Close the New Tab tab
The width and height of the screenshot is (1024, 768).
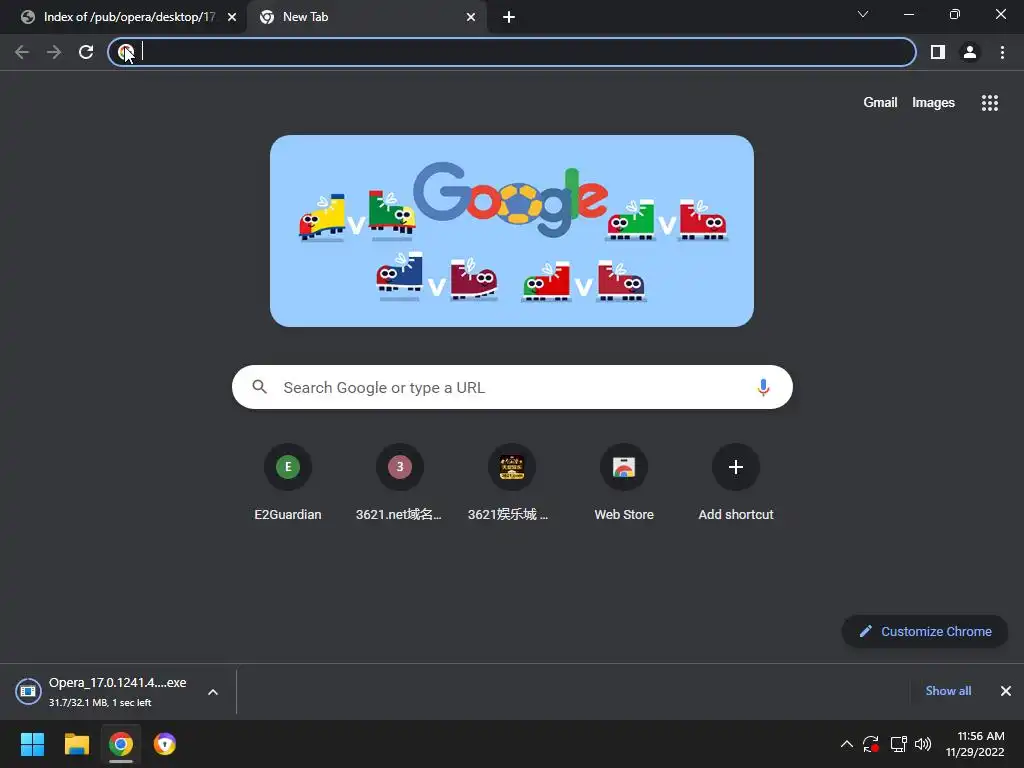click(471, 17)
